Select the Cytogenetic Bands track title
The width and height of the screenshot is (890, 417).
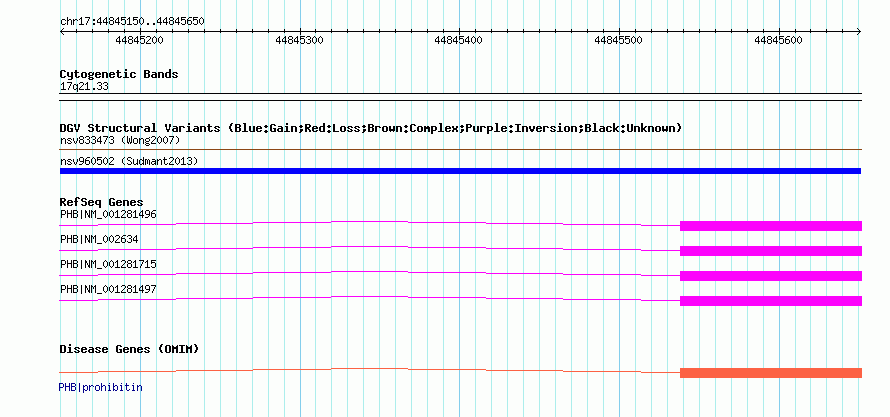tap(119, 74)
